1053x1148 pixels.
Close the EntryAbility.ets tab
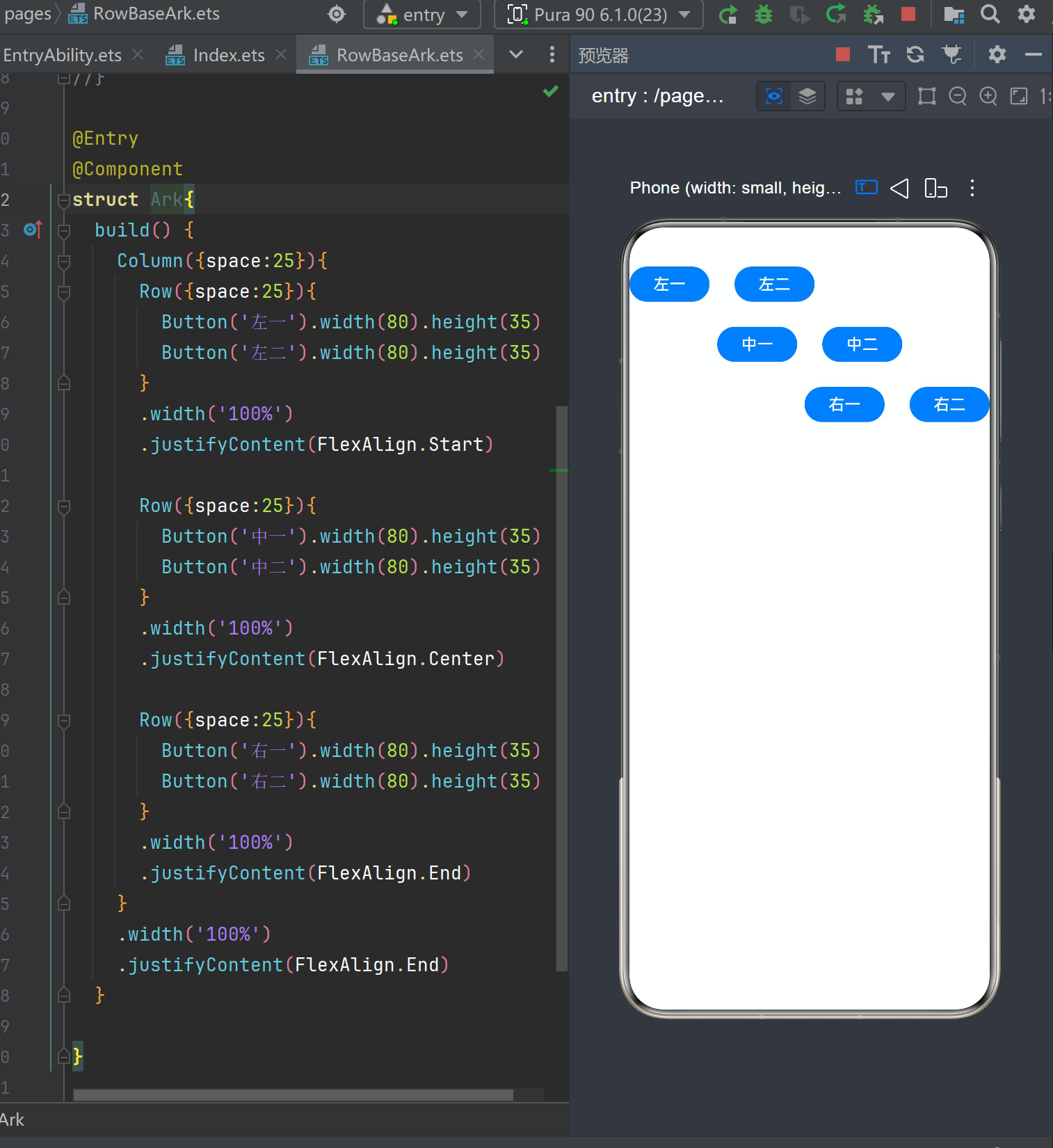138,54
